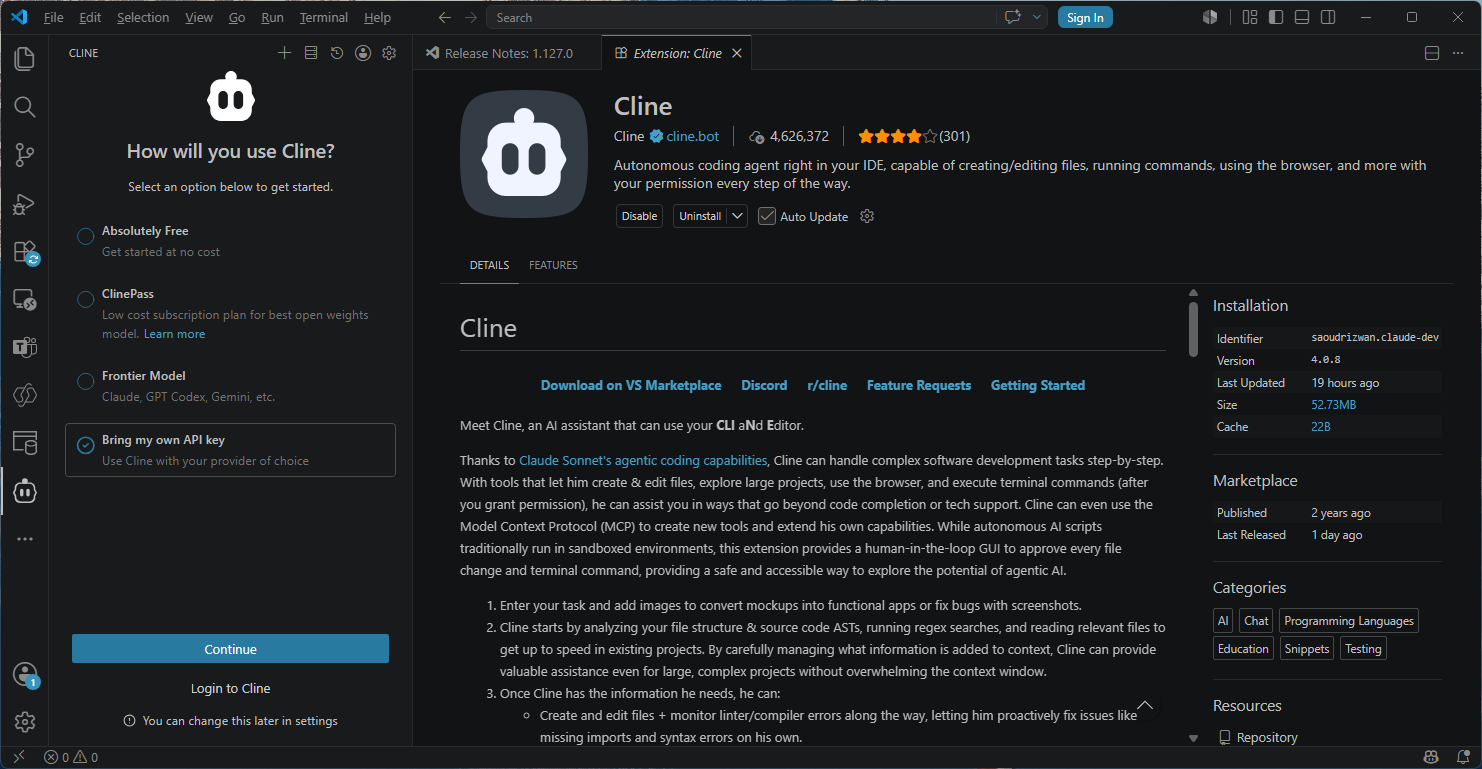This screenshot has height=769, width=1482.
Task: Go back using the title bar arrow
Action: tap(445, 17)
